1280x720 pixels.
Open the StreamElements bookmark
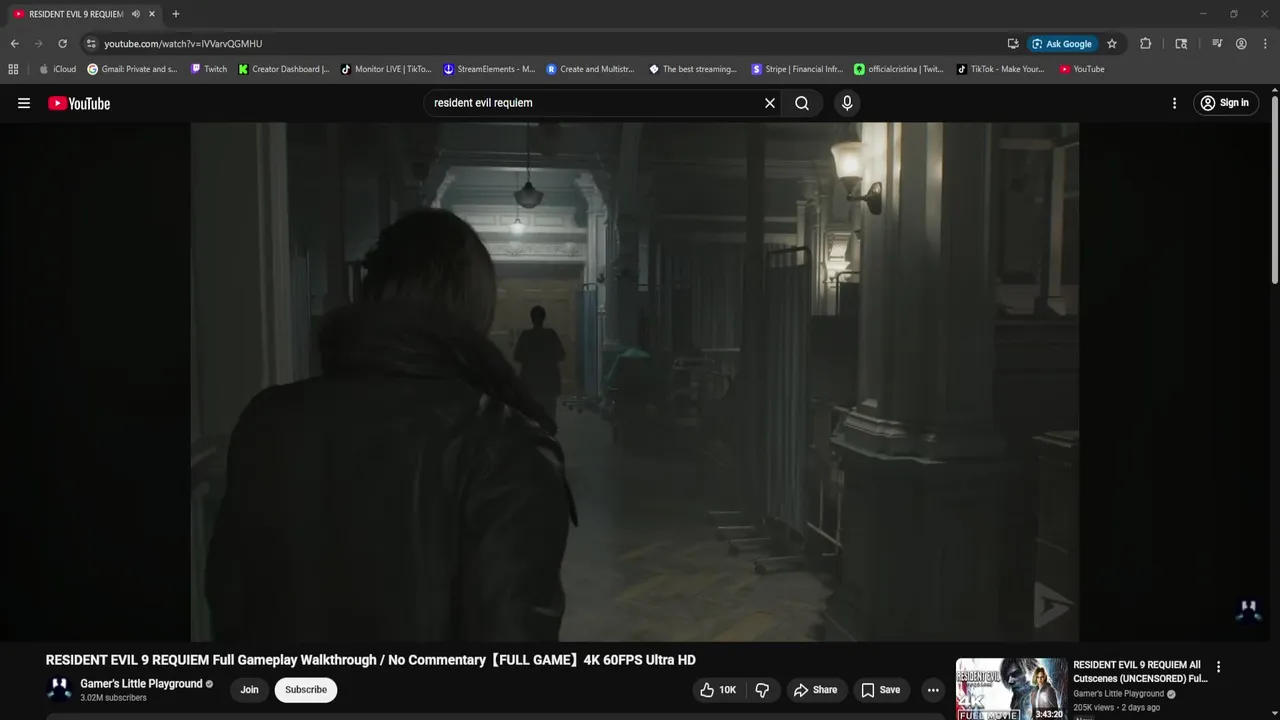click(x=489, y=69)
